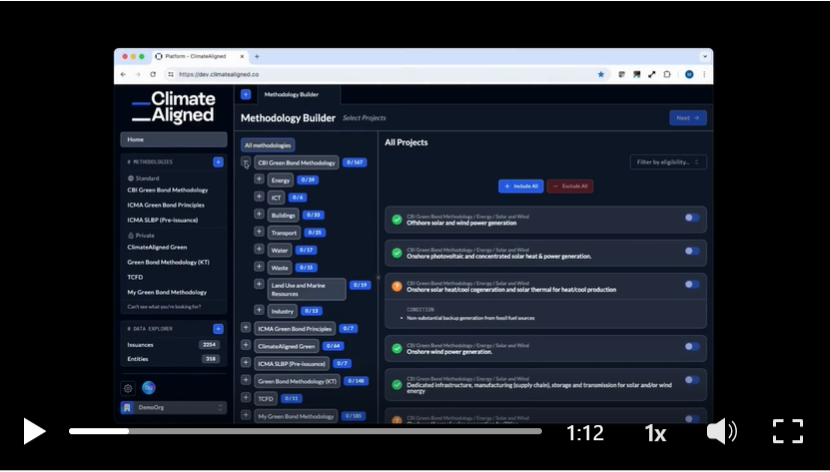This screenshot has width=830, height=472.
Task: Select the Transport tree item label
Action: (284, 233)
